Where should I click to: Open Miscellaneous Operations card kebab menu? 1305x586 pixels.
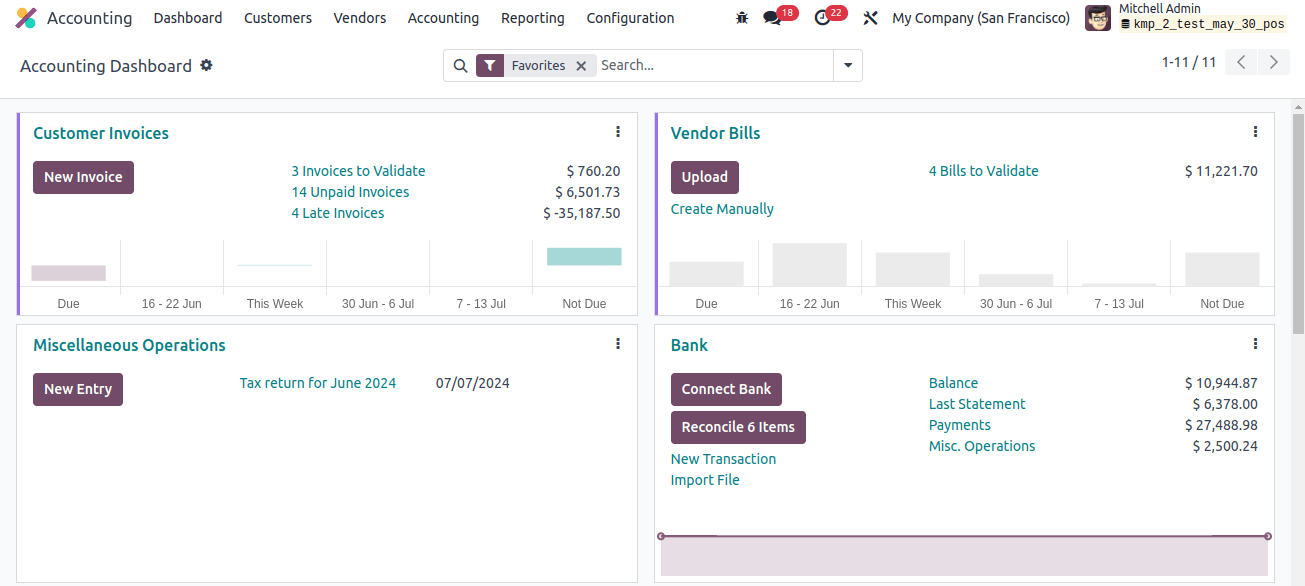coord(618,344)
